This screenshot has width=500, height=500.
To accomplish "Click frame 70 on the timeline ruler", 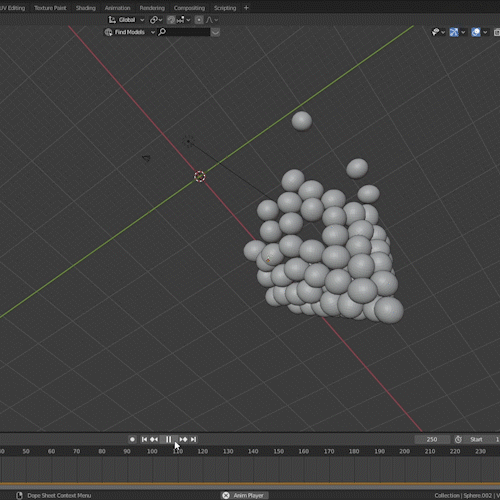I will 76,451.
